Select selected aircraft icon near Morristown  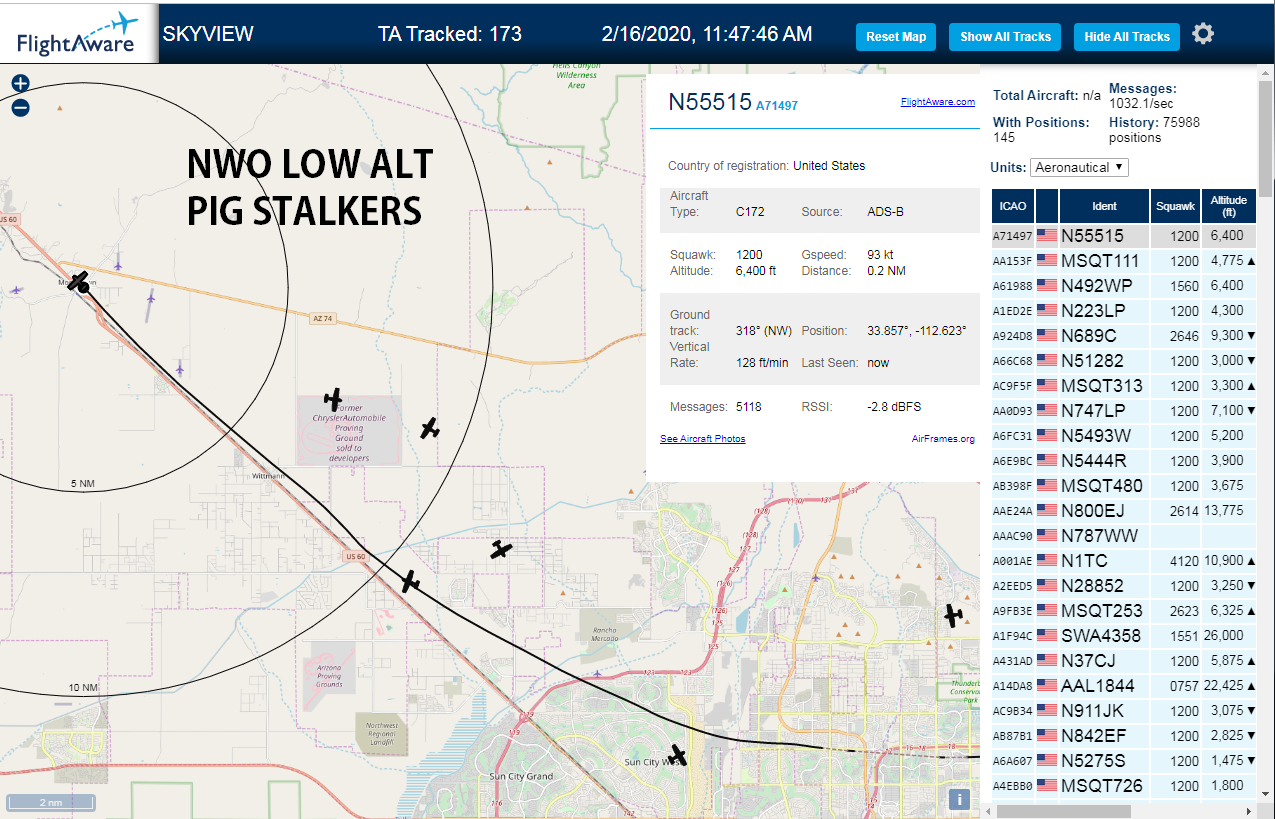(79, 282)
